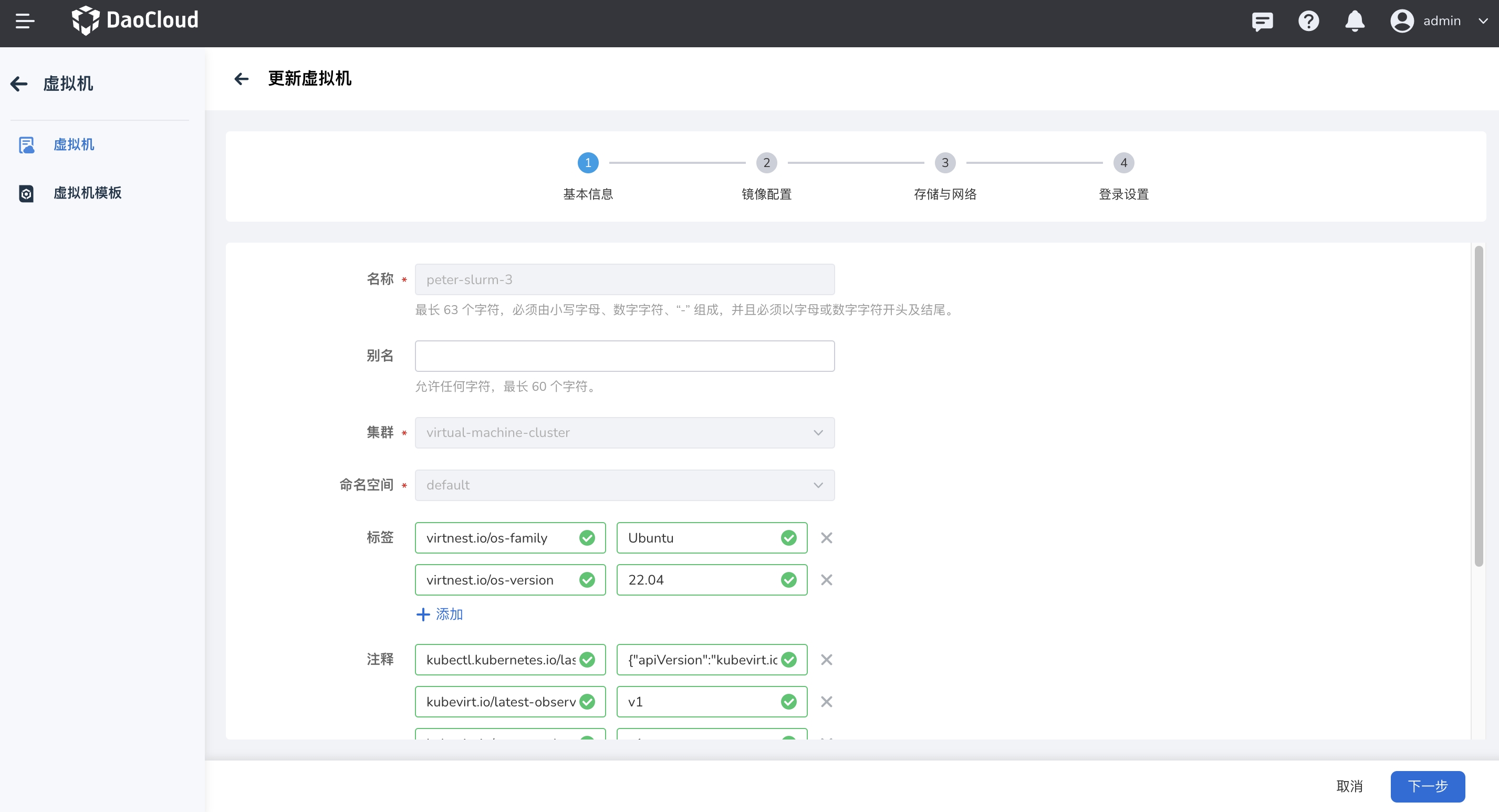Delete the os-version 22.04 label row

tap(826, 580)
